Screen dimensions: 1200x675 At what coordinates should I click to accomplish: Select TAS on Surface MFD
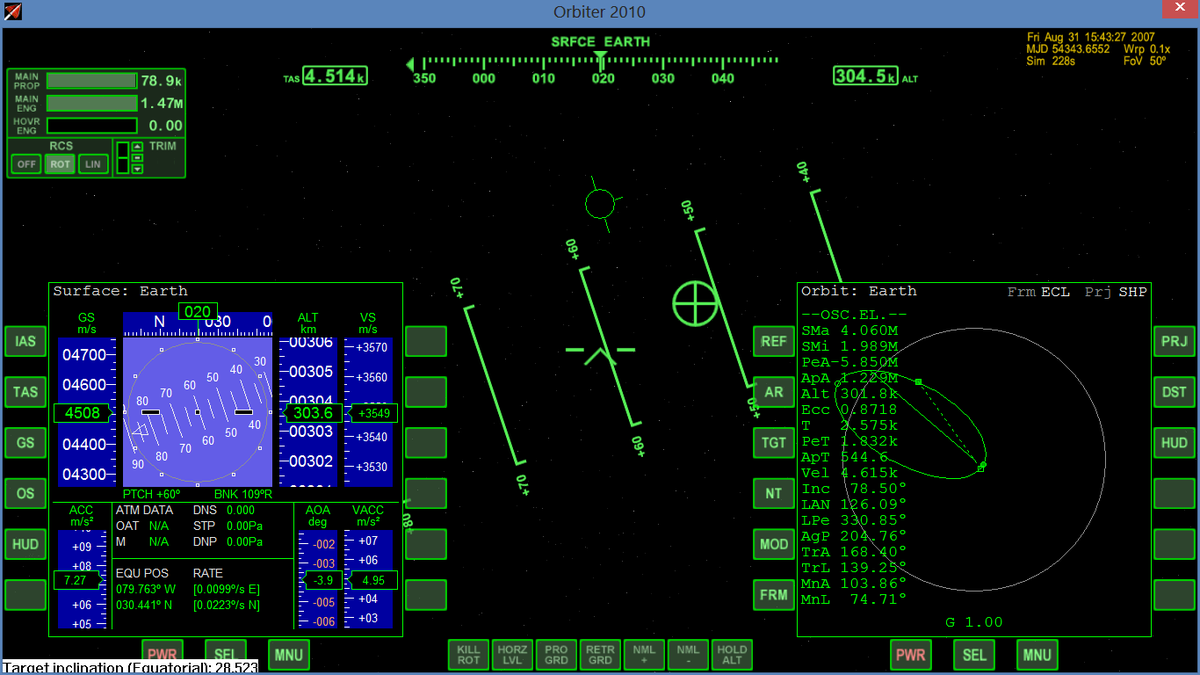pos(25,392)
